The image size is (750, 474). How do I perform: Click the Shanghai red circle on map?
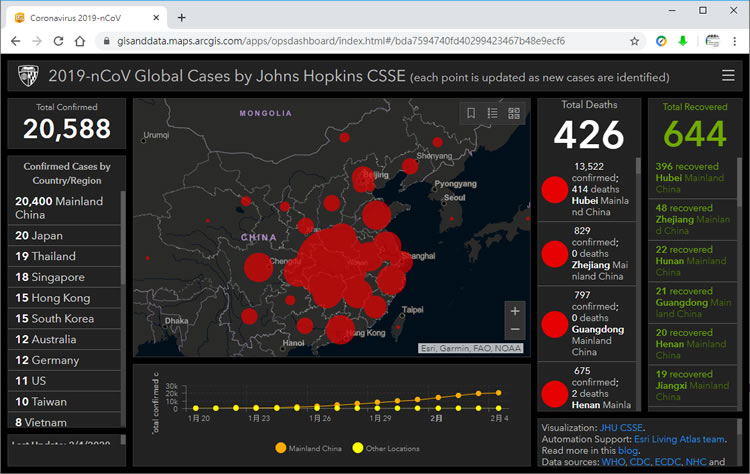(402, 261)
